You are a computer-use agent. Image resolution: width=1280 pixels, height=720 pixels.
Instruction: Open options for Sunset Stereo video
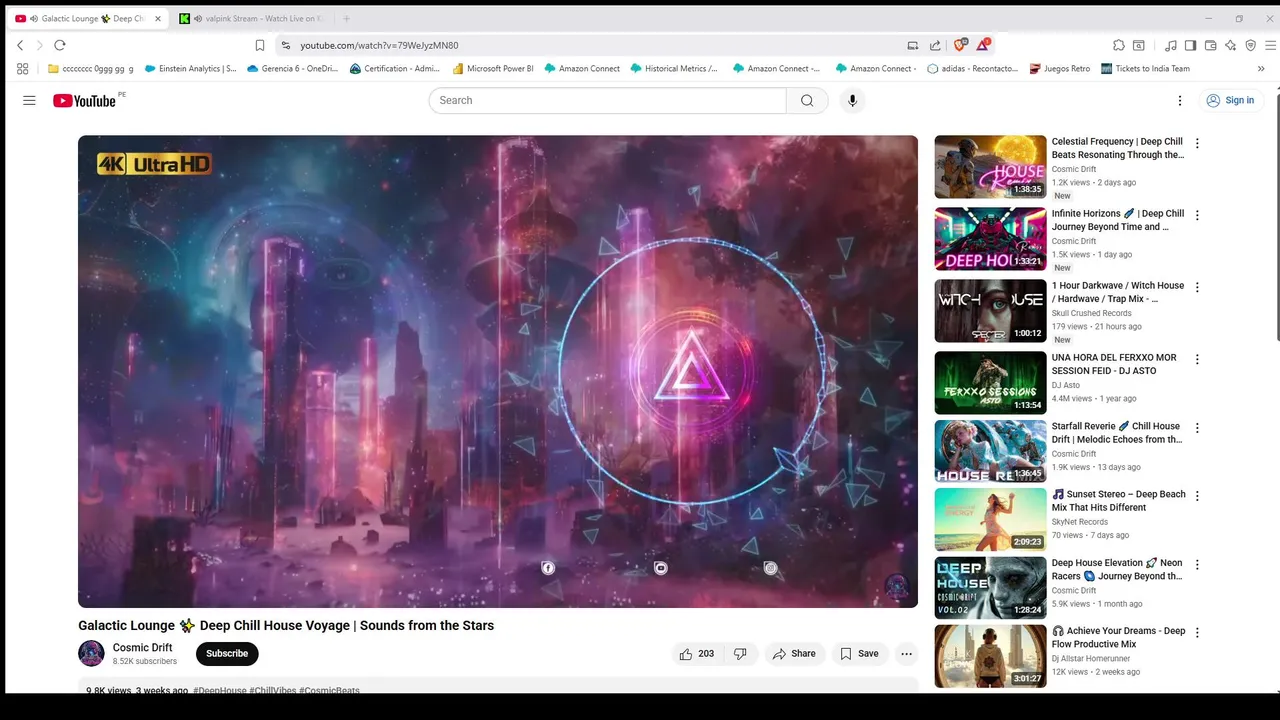point(1197,496)
